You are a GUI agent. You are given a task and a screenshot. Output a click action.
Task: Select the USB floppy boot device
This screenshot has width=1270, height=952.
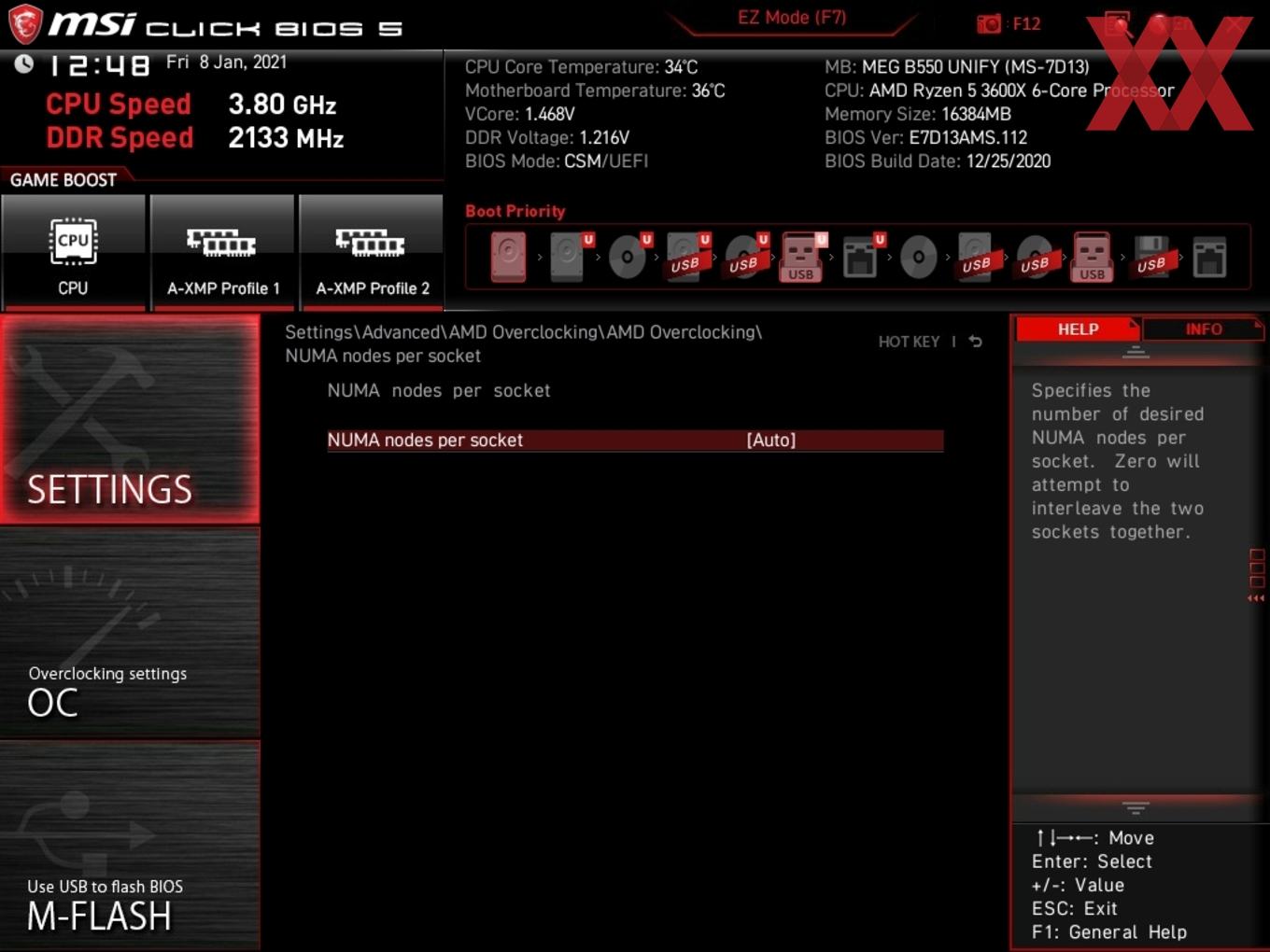tap(1151, 257)
